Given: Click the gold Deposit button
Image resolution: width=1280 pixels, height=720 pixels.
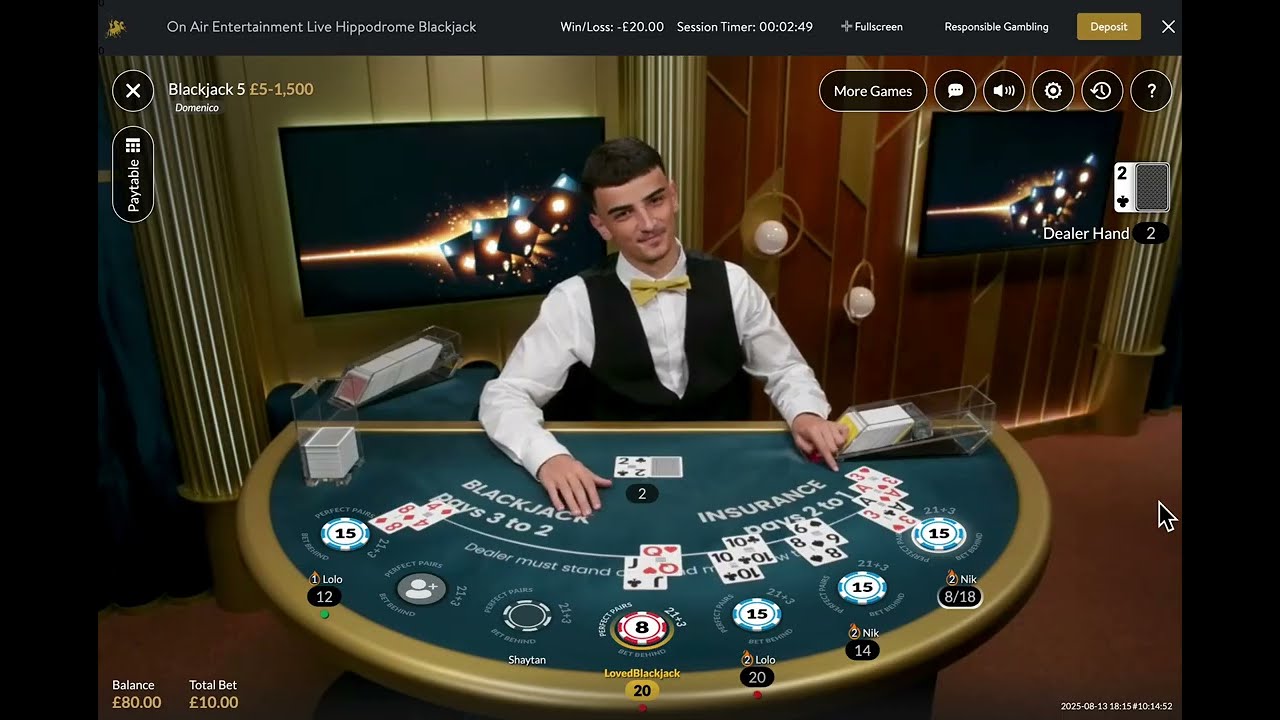Looking at the screenshot, I should pyautogui.click(x=1109, y=27).
